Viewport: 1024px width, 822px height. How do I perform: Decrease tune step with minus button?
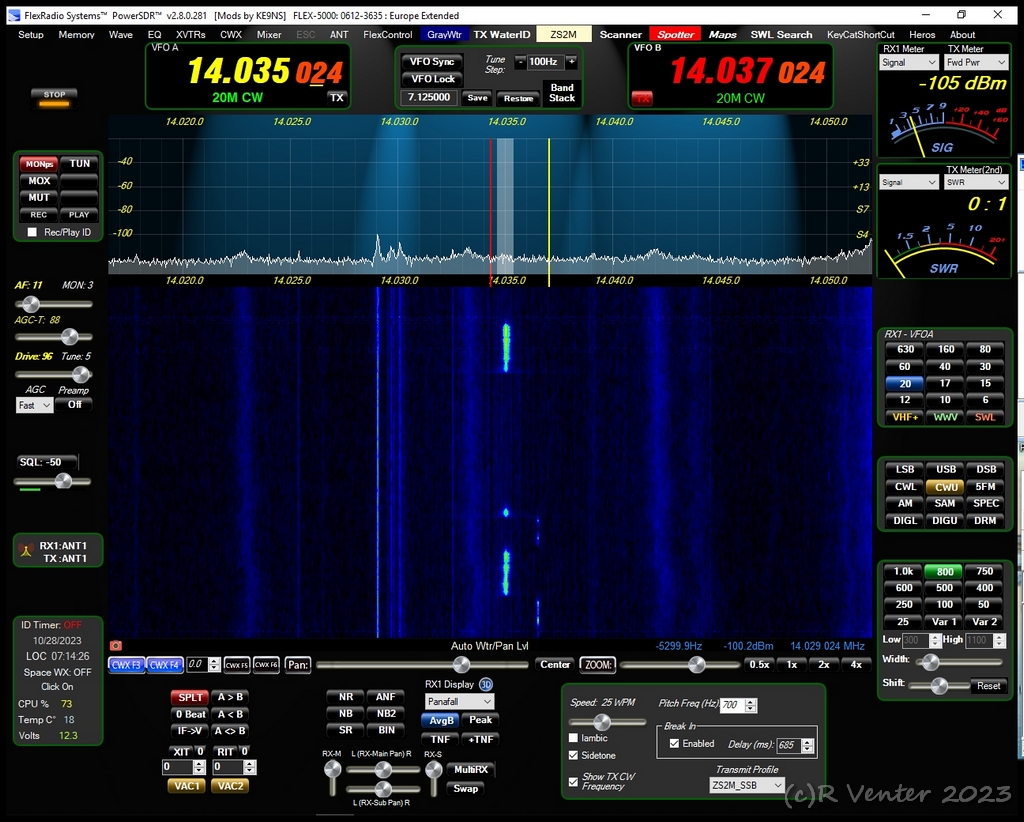tap(520, 62)
